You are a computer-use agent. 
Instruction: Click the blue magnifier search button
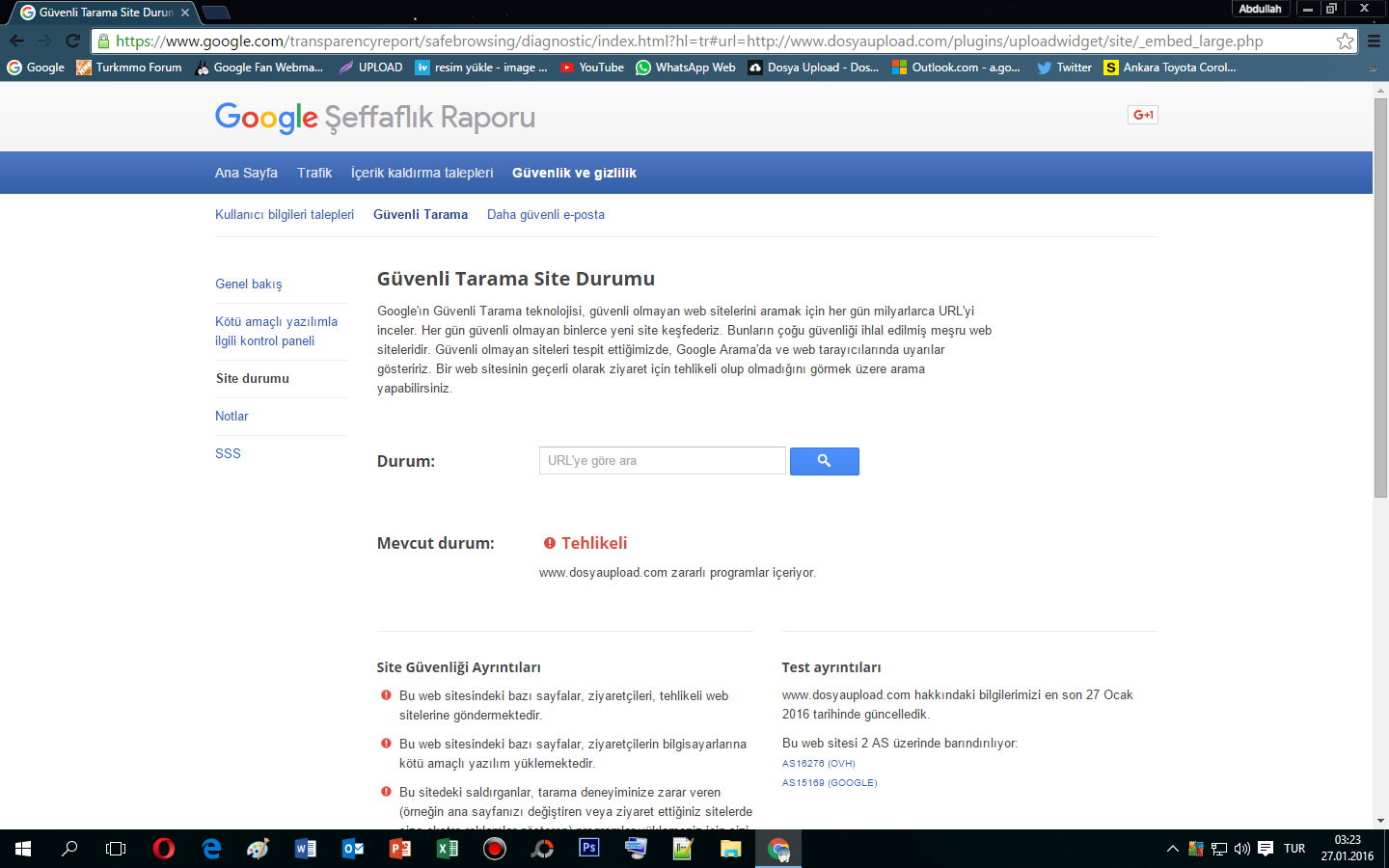[x=825, y=461]
